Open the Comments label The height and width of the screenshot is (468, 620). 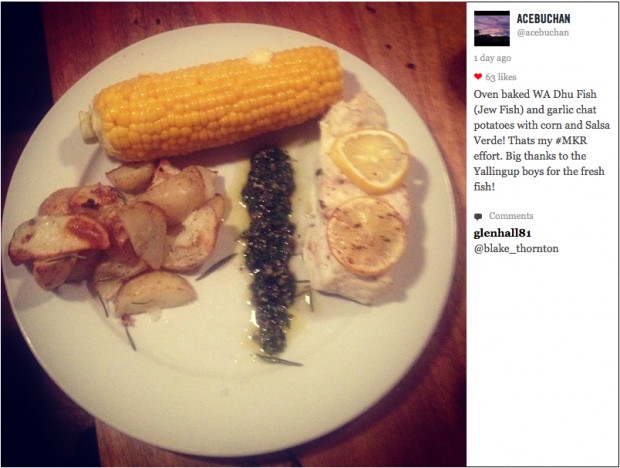(x=511, y=216)
